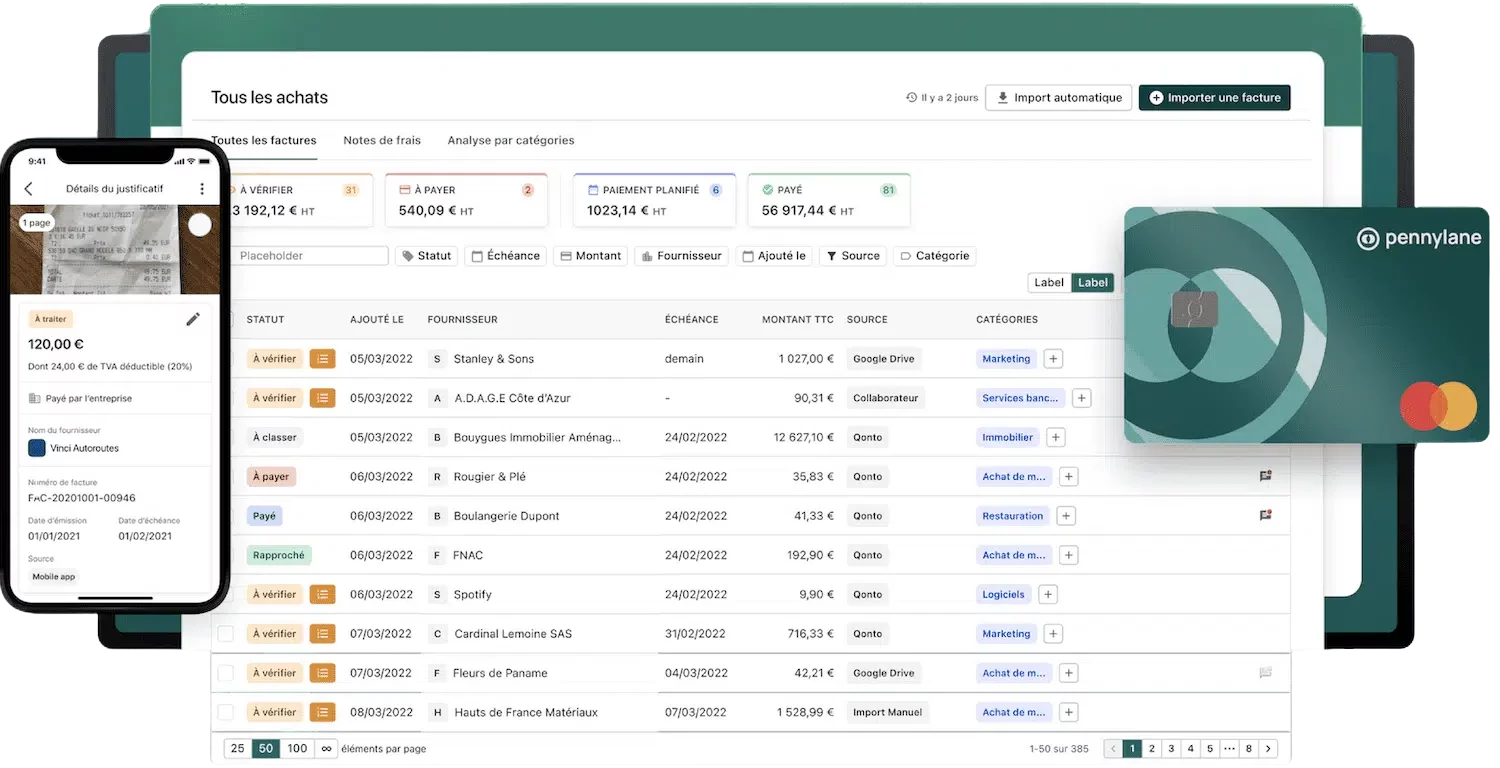Open the comment flag on the Rougier & Plé row
1500x768 pixels.
coord(1265,477)
